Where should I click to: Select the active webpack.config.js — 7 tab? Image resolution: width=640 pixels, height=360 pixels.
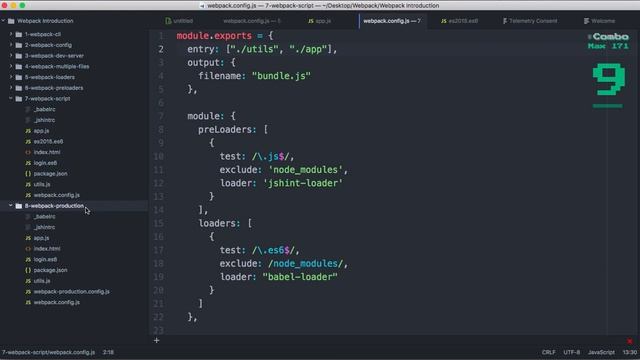click(392, 21)
